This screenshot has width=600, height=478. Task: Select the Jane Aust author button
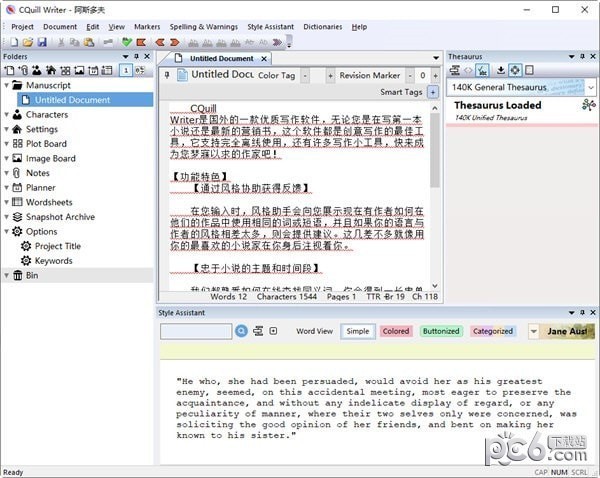(x=567, y=331)
